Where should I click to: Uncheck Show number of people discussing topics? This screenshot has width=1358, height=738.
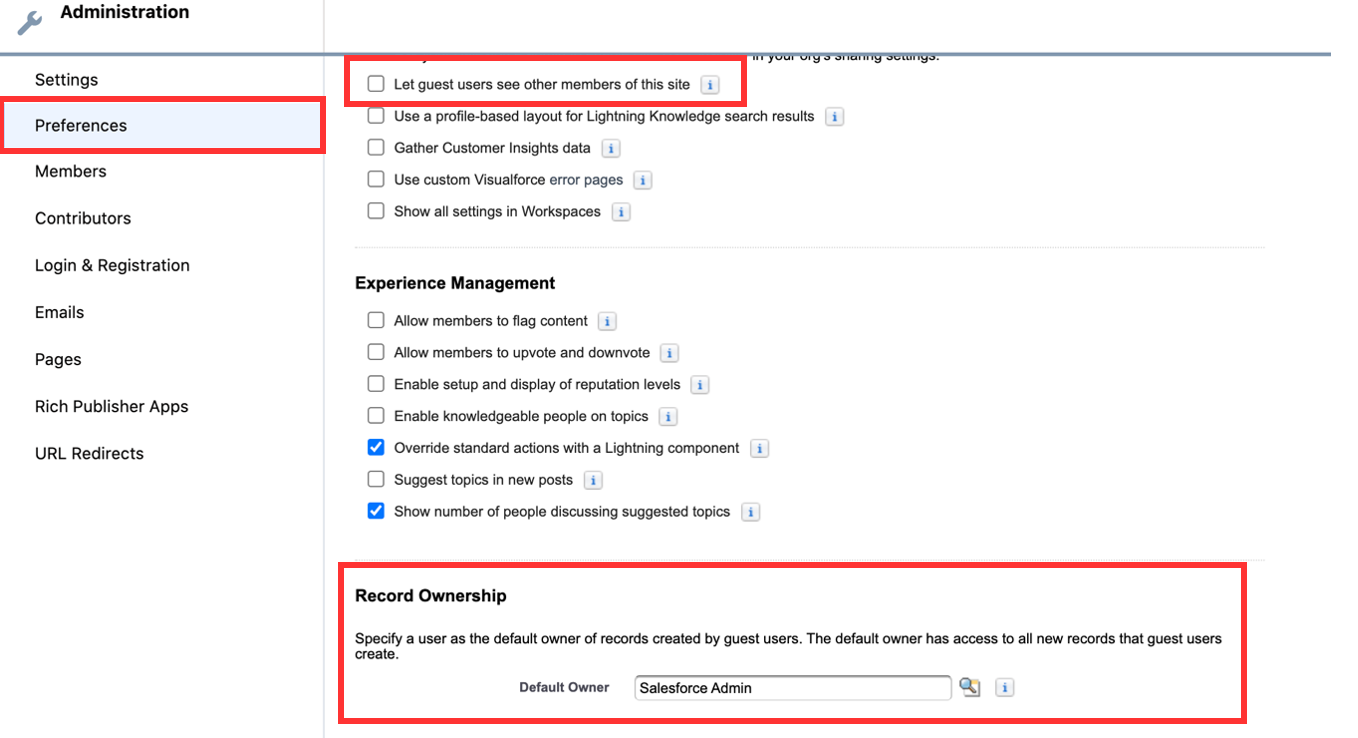(x=376, y=511)
